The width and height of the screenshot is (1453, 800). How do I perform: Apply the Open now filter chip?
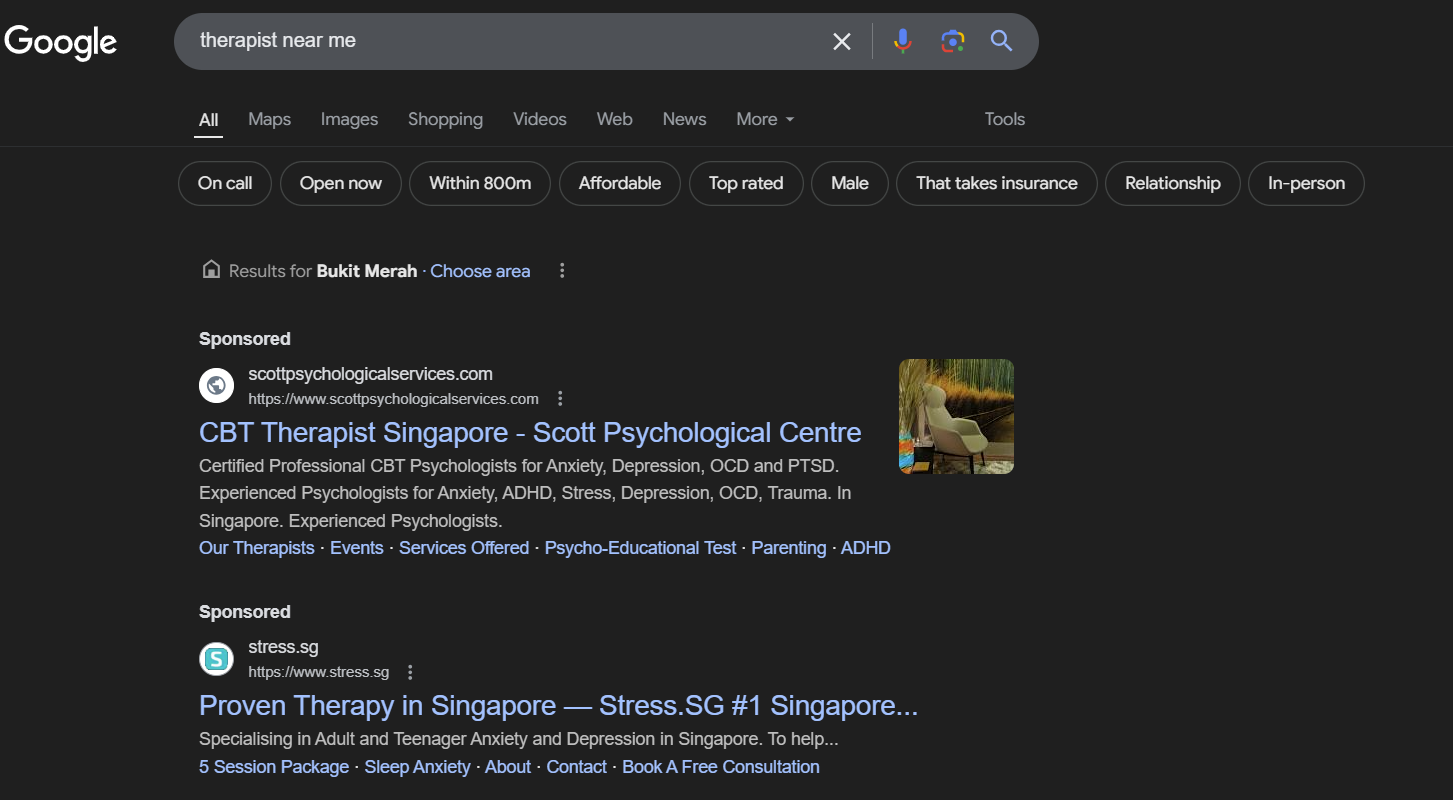(341, 183)
